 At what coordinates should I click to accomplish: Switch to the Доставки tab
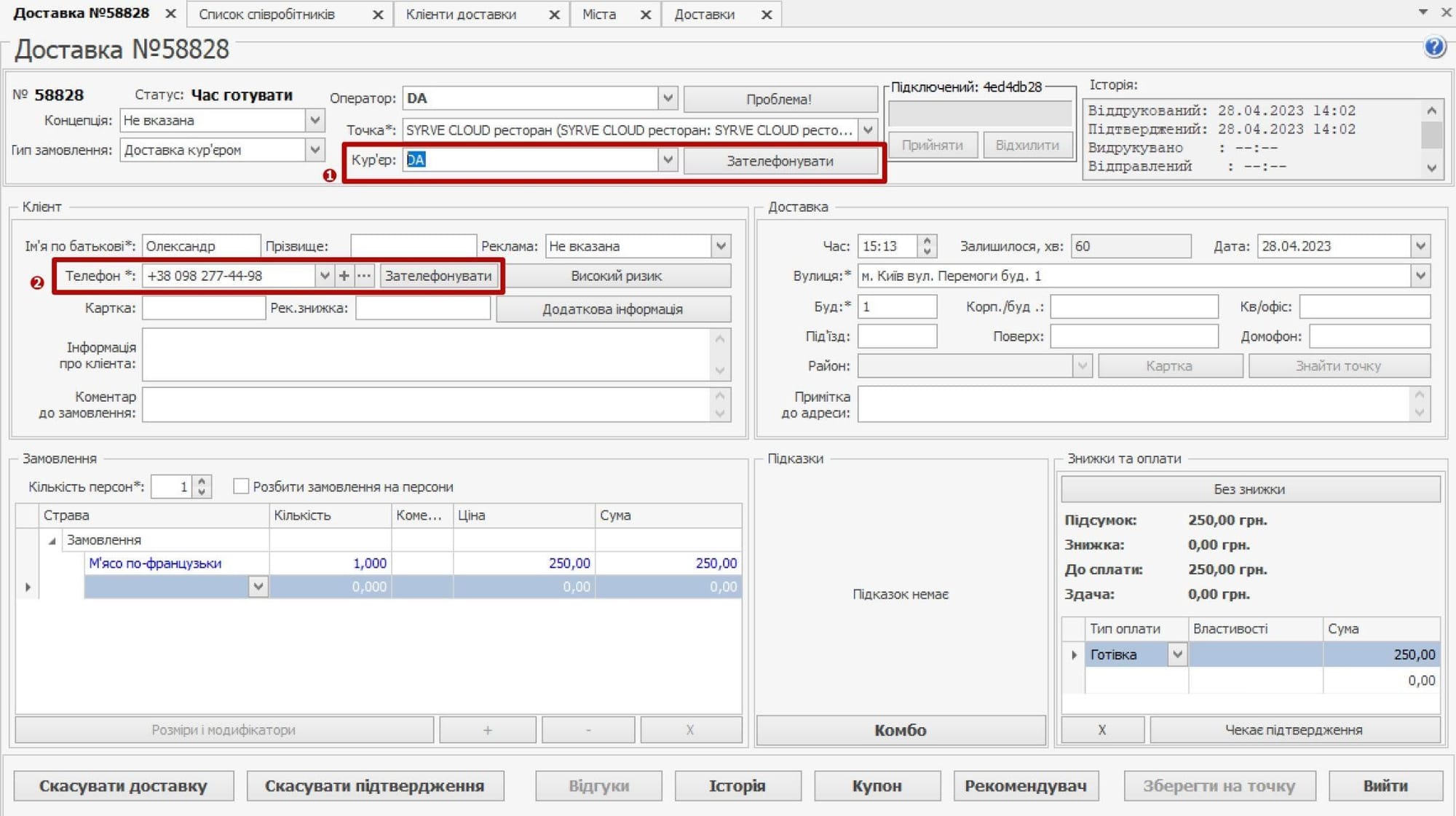pos(704,15)
